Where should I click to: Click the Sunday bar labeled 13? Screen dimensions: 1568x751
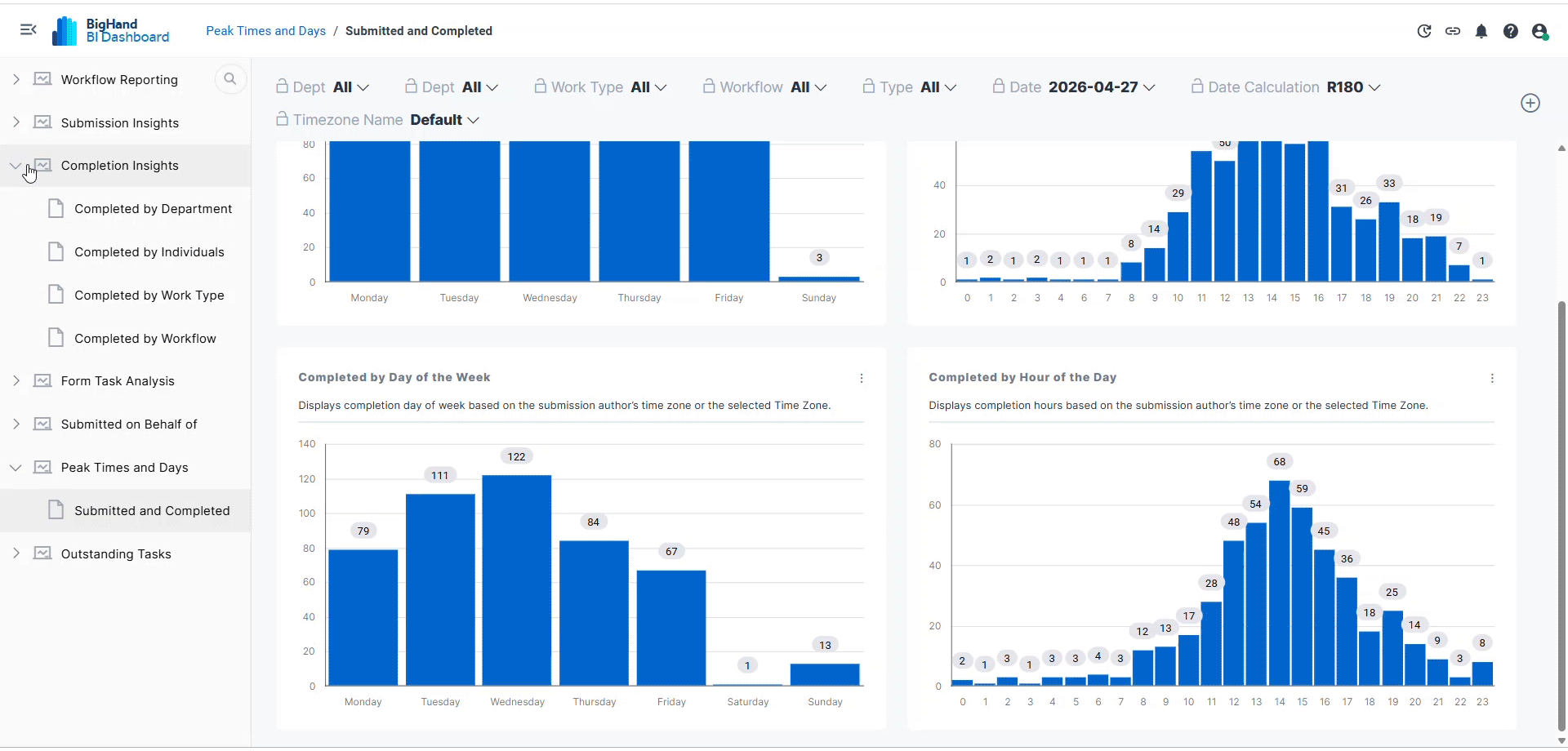(825, 674)
